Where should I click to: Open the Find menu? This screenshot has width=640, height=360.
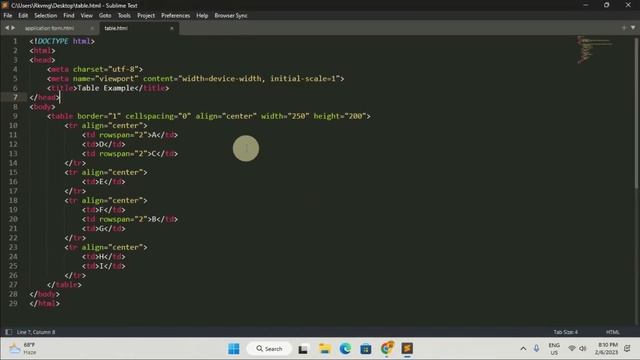(69, 16)
